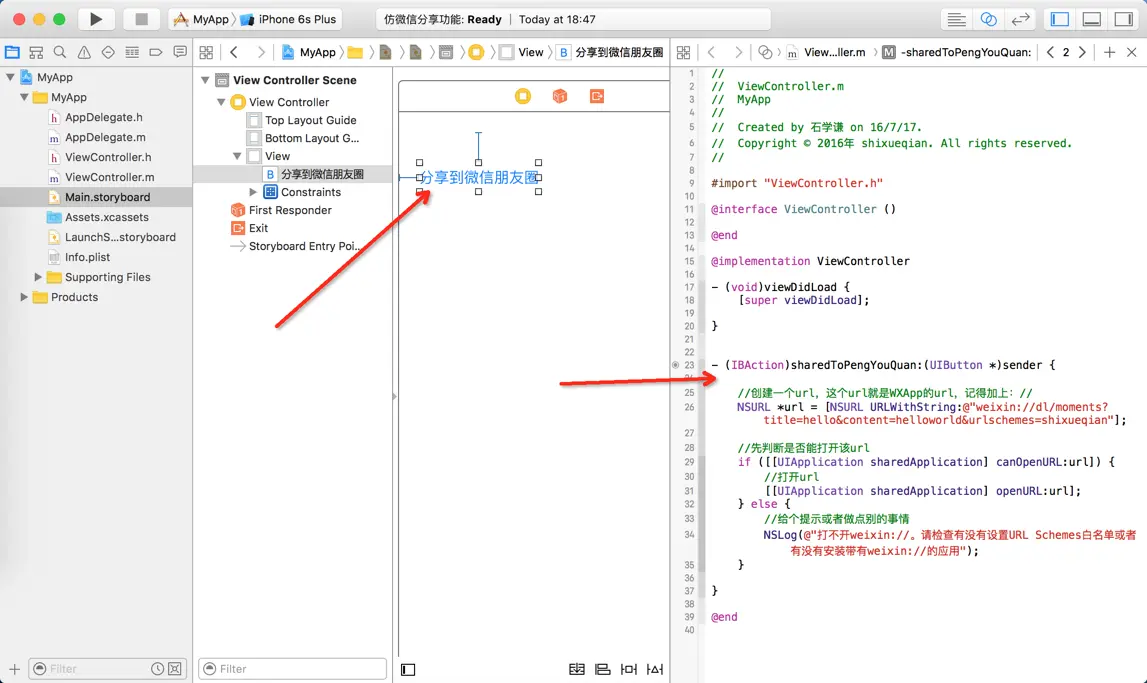This screenshot has width=1147, height=683.
Task: Switch to the Version editor
Action: pos(1020,20)
